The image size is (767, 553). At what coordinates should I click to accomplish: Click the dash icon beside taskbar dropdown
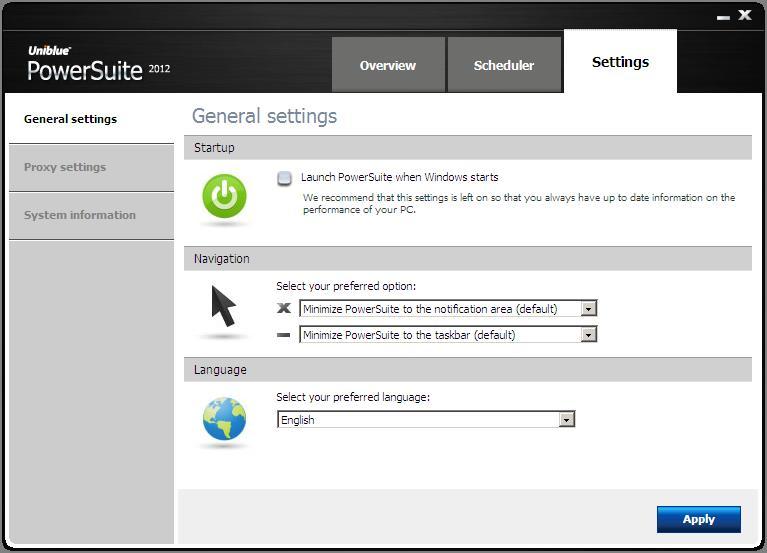point(284,335)
